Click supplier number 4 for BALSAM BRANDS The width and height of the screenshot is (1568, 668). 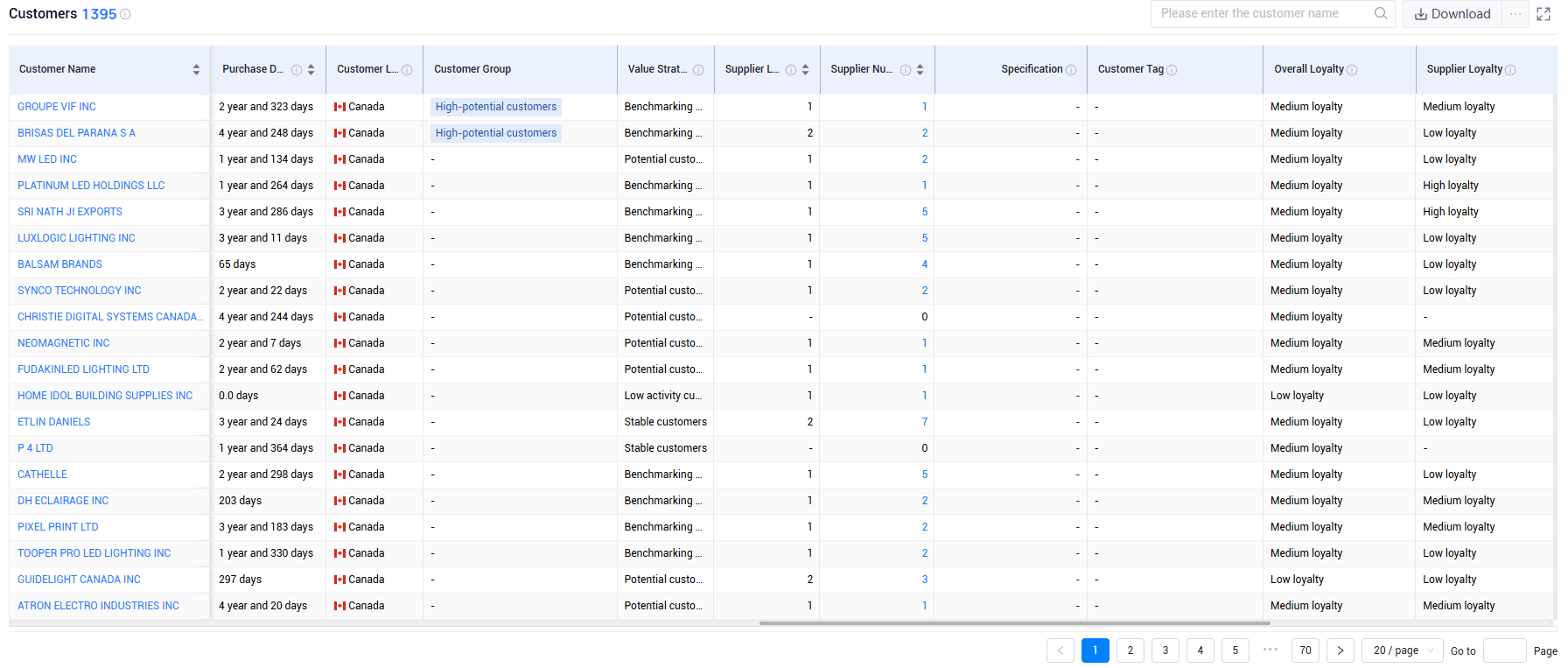(925, 264)
